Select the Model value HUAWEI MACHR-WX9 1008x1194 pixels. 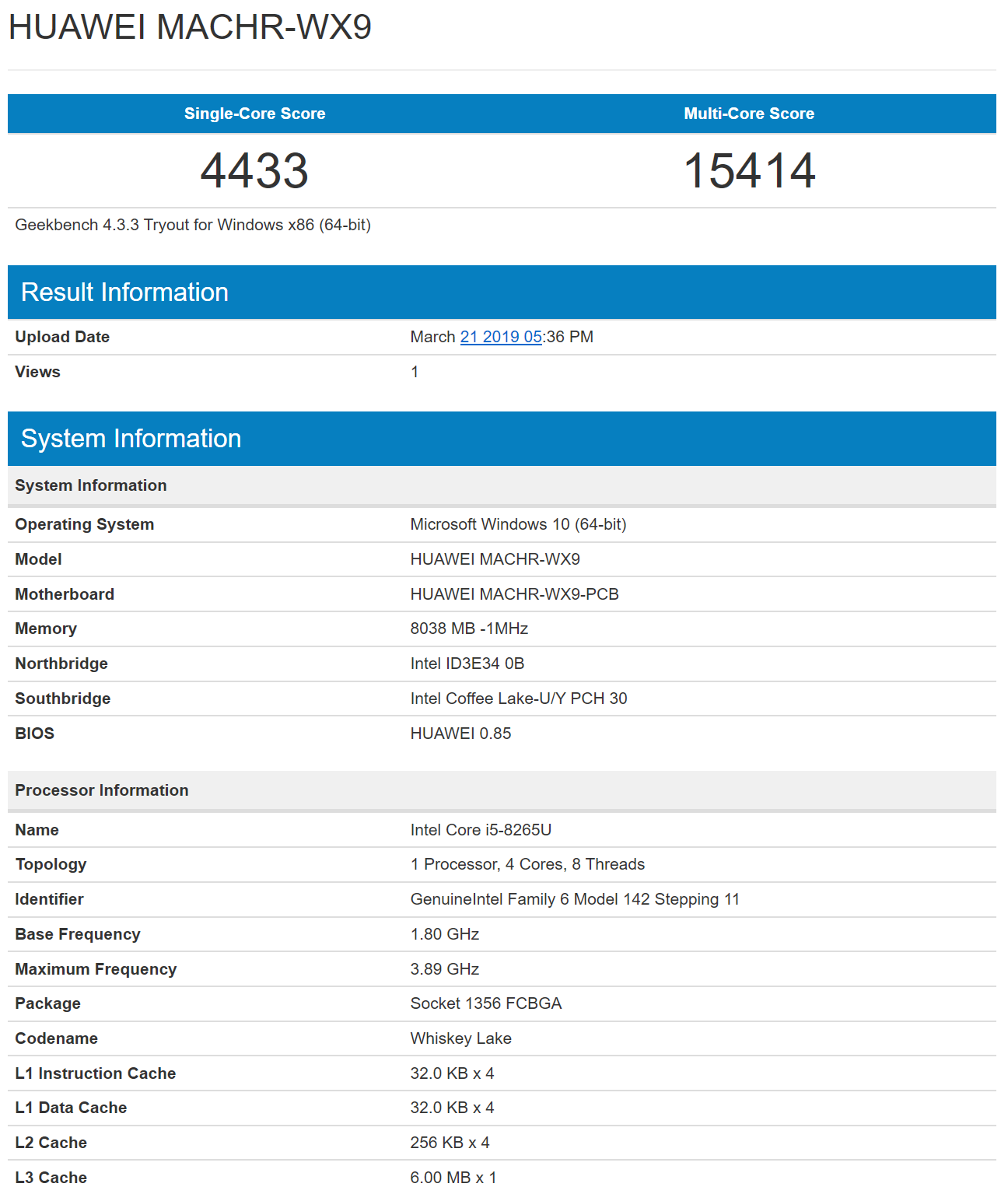pos(495,559)
